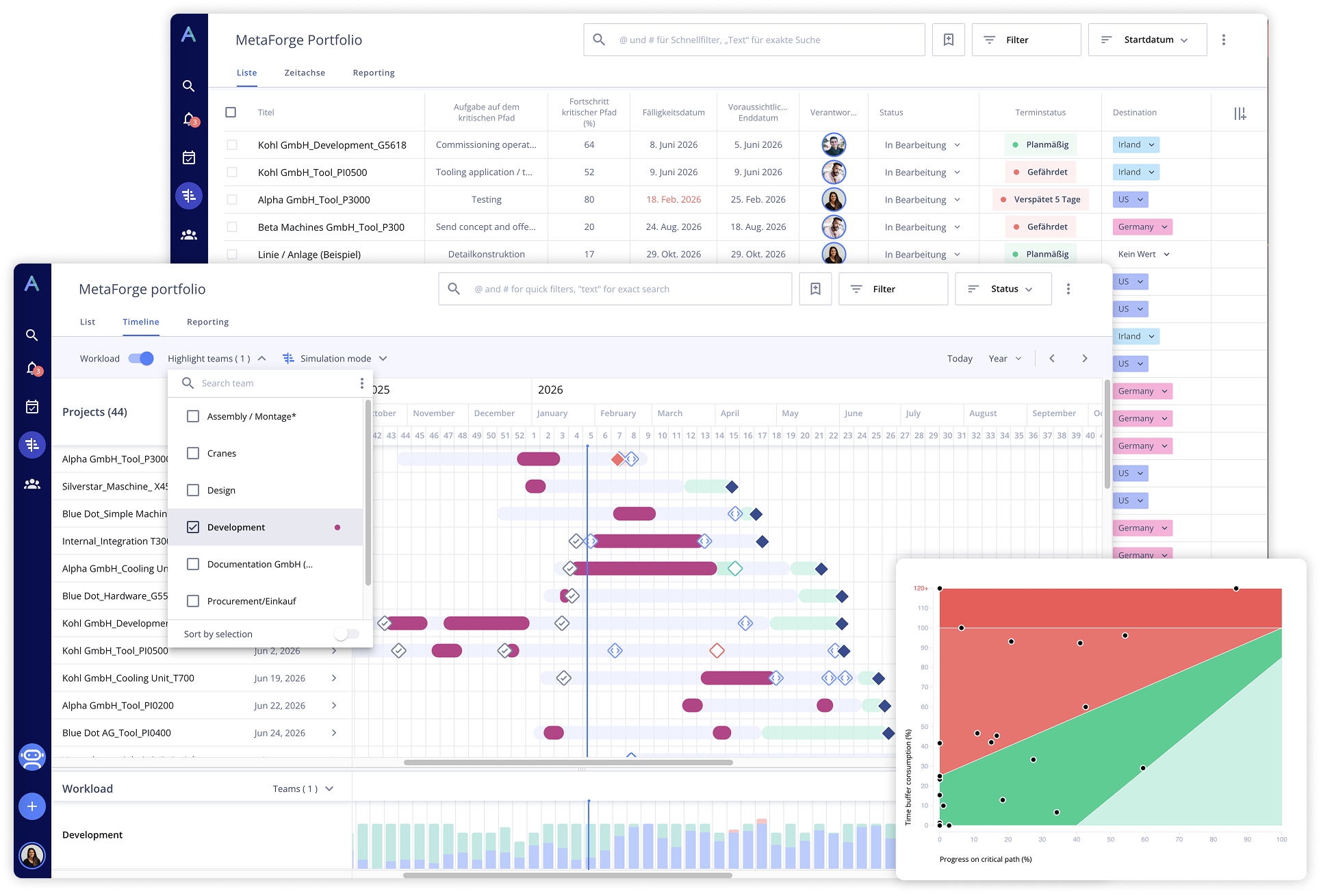The height and width of the screenshot is (896, 1321).
Task: Open the Year zoom level dropdown
Action: 1004,359
